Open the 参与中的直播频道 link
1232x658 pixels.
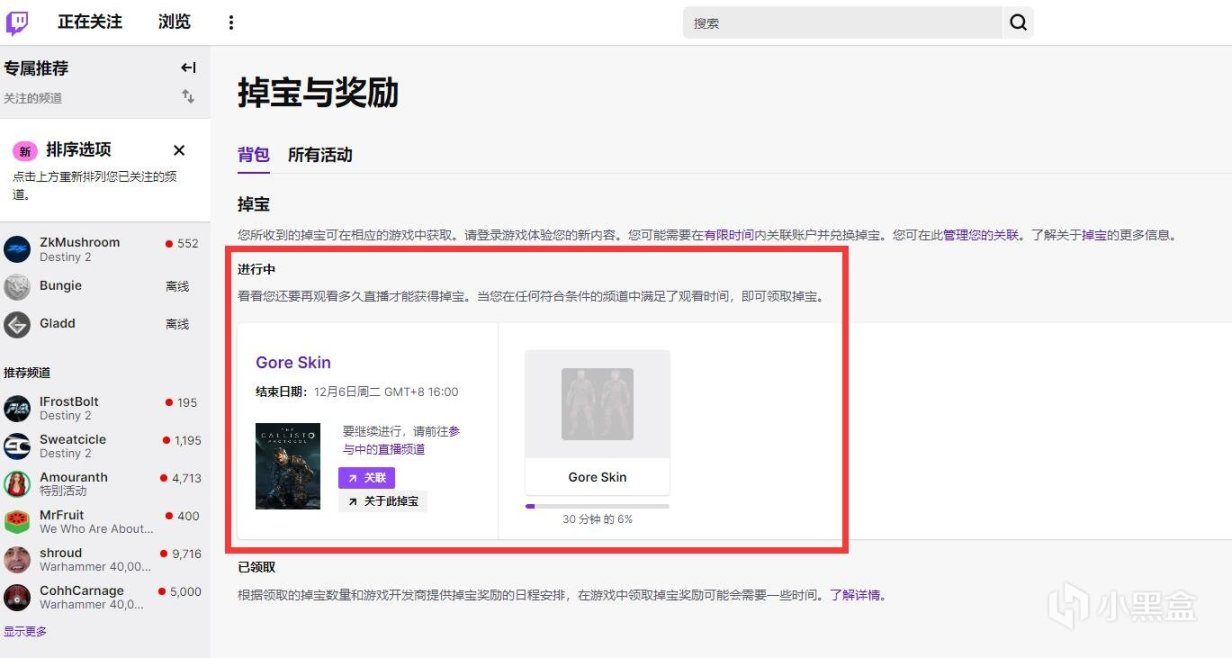pos(401,441)
